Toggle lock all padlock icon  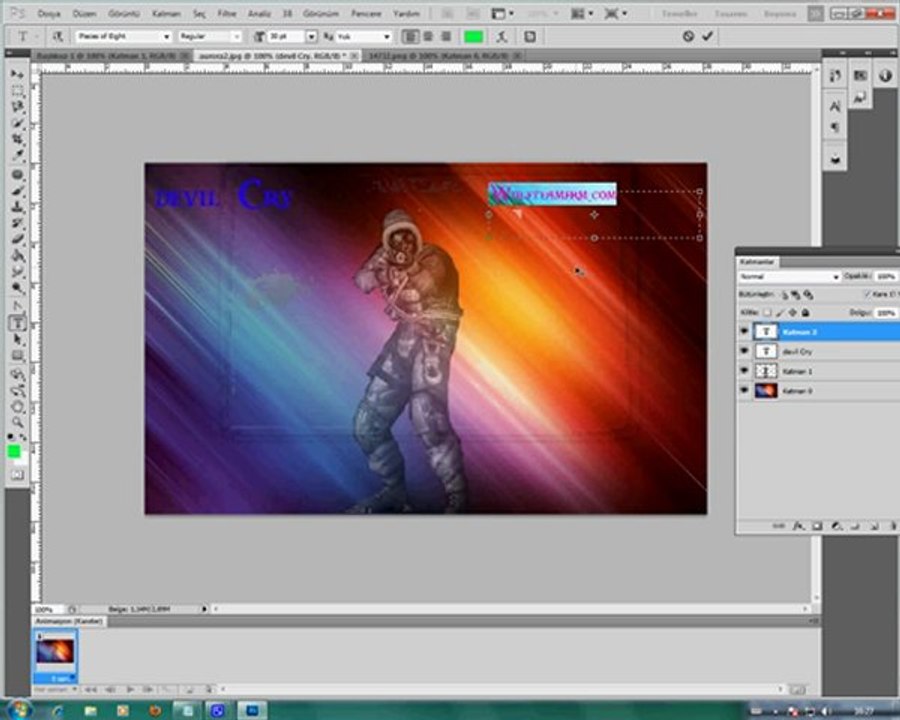point(806,312)
